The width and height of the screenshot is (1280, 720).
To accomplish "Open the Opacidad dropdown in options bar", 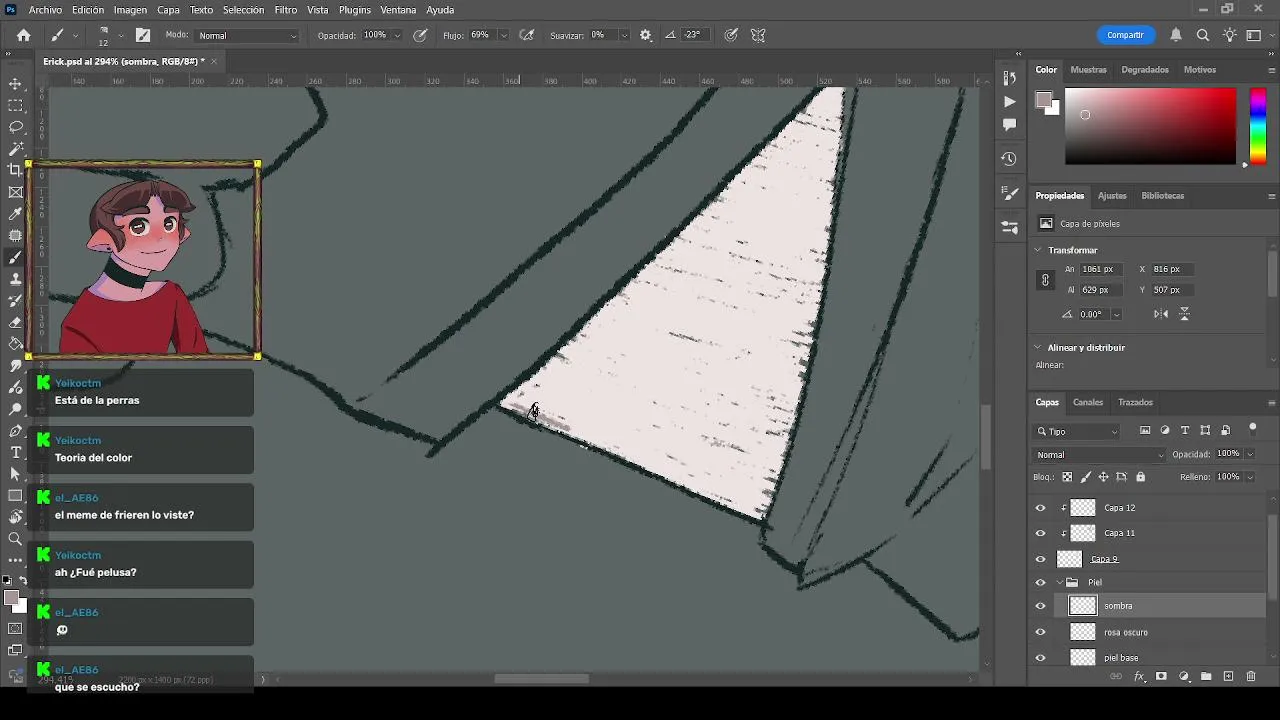I will pyautogui.click(x=397, y=35).
